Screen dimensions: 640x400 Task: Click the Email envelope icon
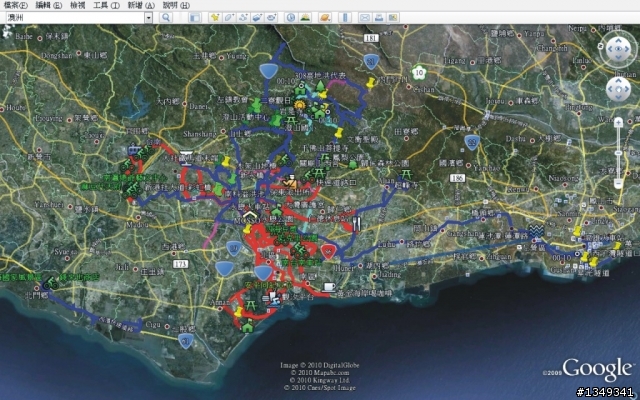(364, 17)
